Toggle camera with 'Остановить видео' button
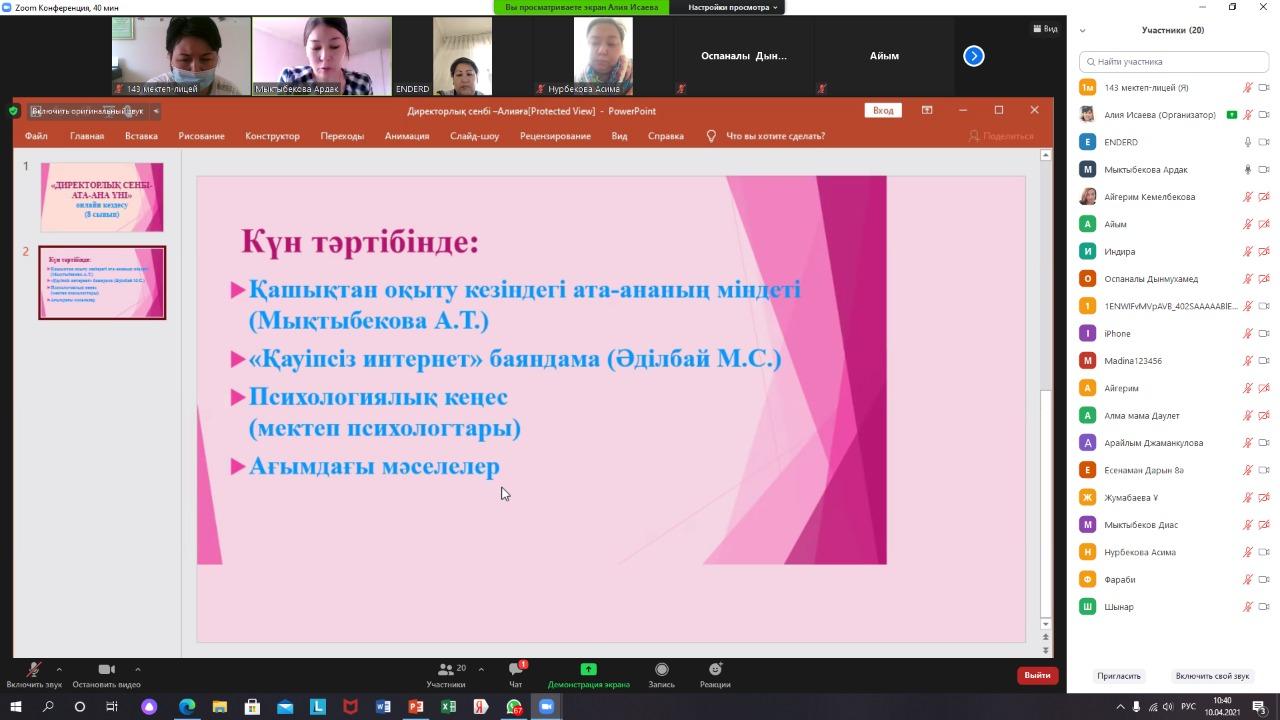 coord(106,670)
